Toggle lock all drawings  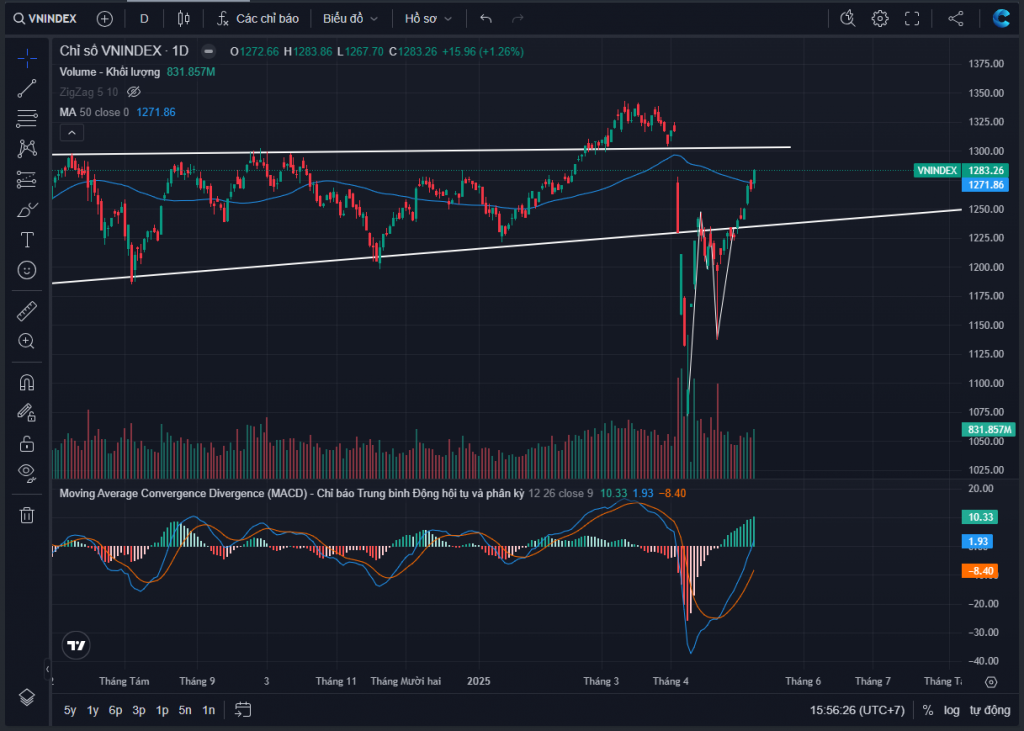[x=27, y=444]
